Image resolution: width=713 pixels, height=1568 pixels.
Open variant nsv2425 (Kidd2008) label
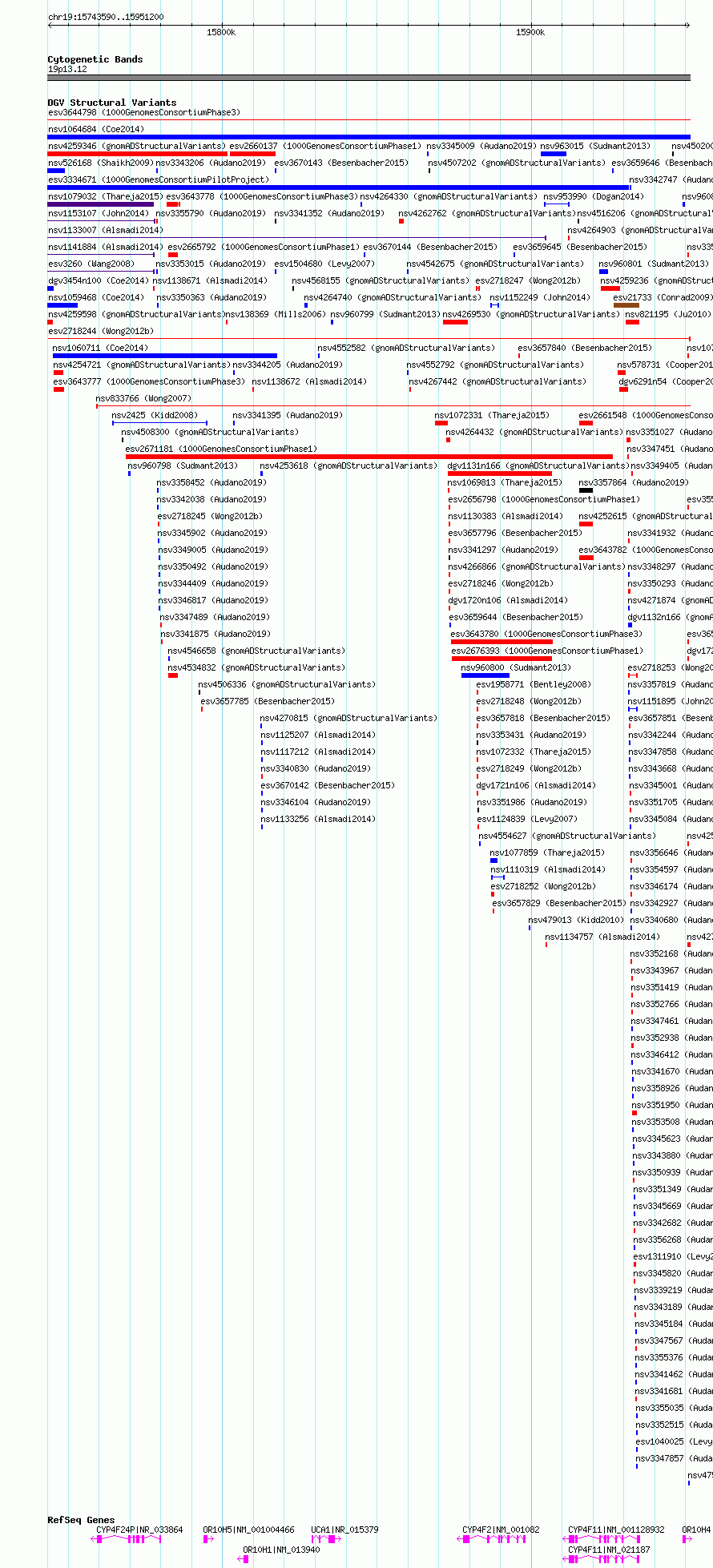point(155,415)
